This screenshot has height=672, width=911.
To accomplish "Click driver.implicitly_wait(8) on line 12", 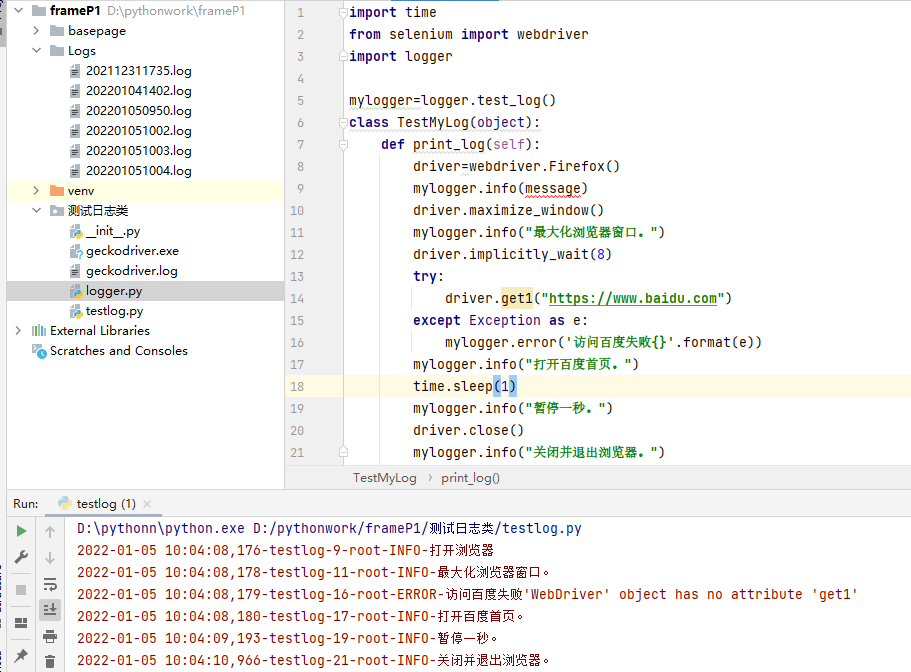I will [x=512, y=254].
